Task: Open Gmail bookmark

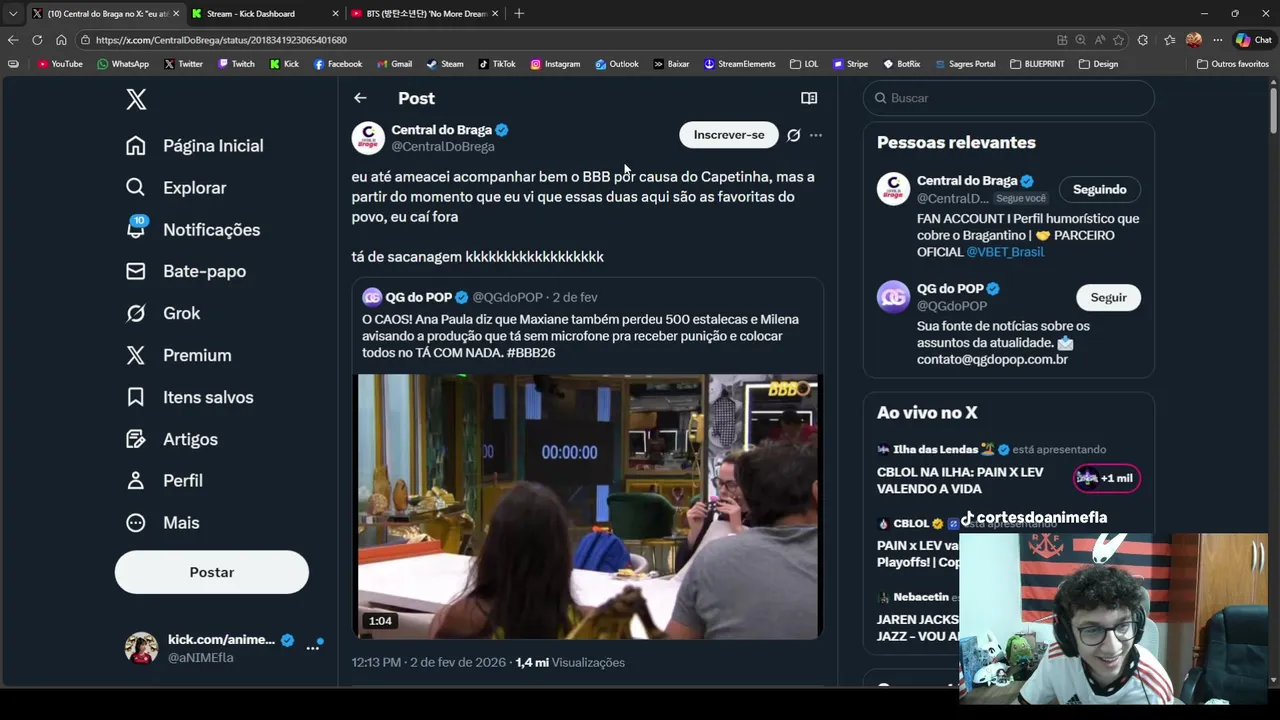Action: tap(394, 64)
